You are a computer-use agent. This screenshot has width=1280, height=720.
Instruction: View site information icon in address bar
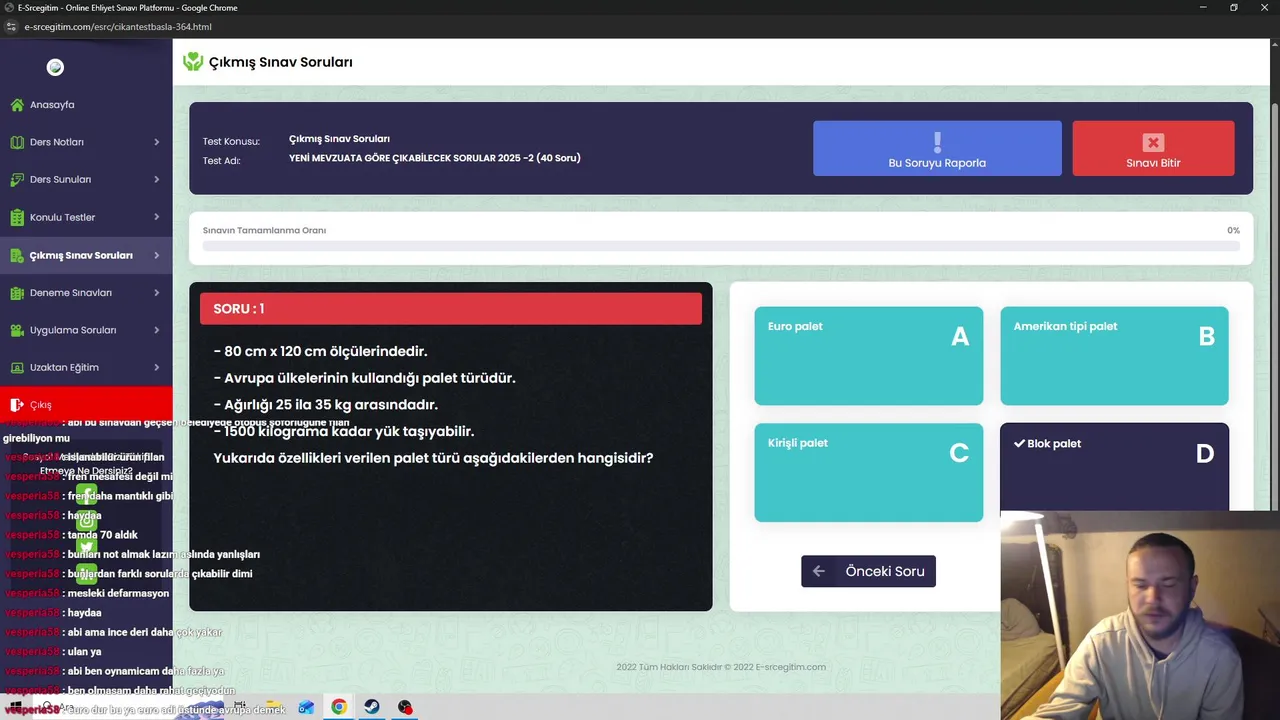tap(11, 27)
